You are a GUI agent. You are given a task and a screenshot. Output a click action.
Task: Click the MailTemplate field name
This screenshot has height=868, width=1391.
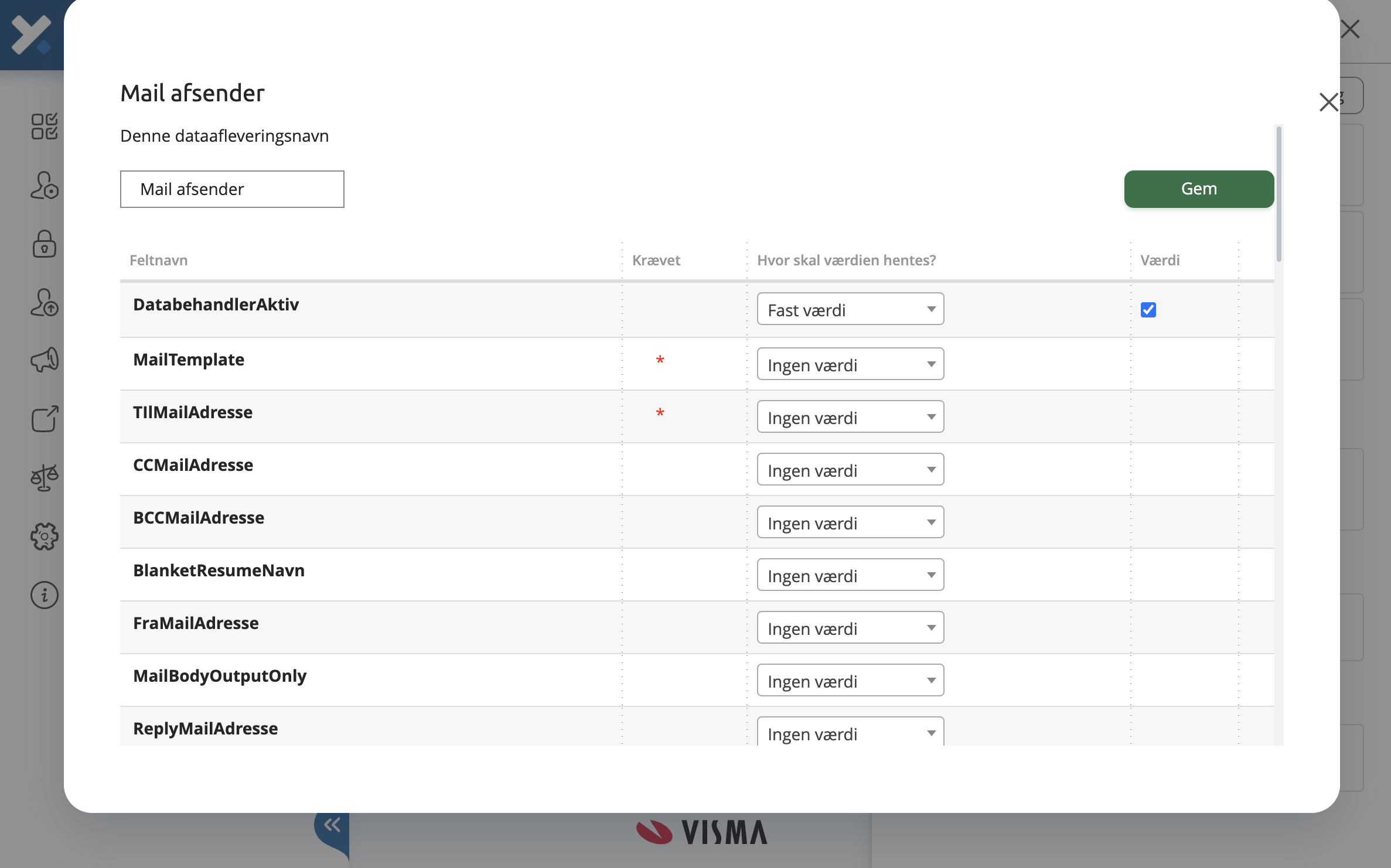189,360
